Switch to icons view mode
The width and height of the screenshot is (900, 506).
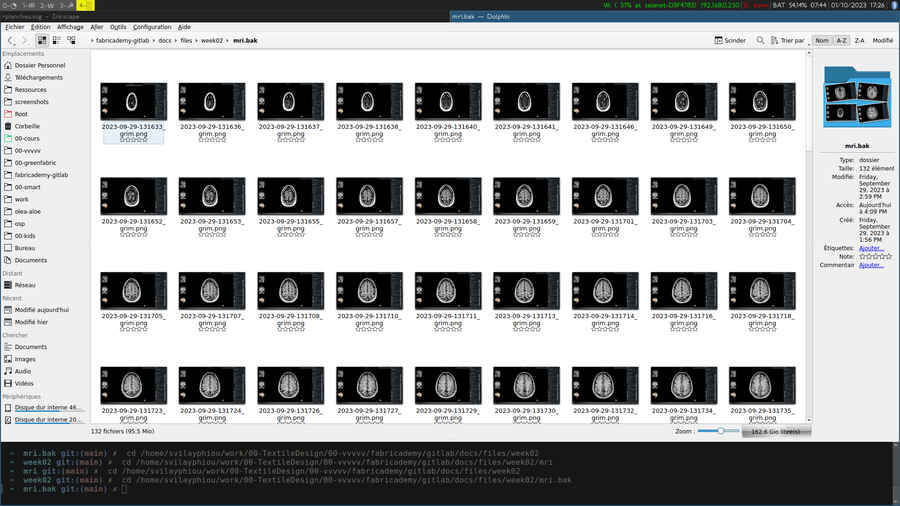42,41
